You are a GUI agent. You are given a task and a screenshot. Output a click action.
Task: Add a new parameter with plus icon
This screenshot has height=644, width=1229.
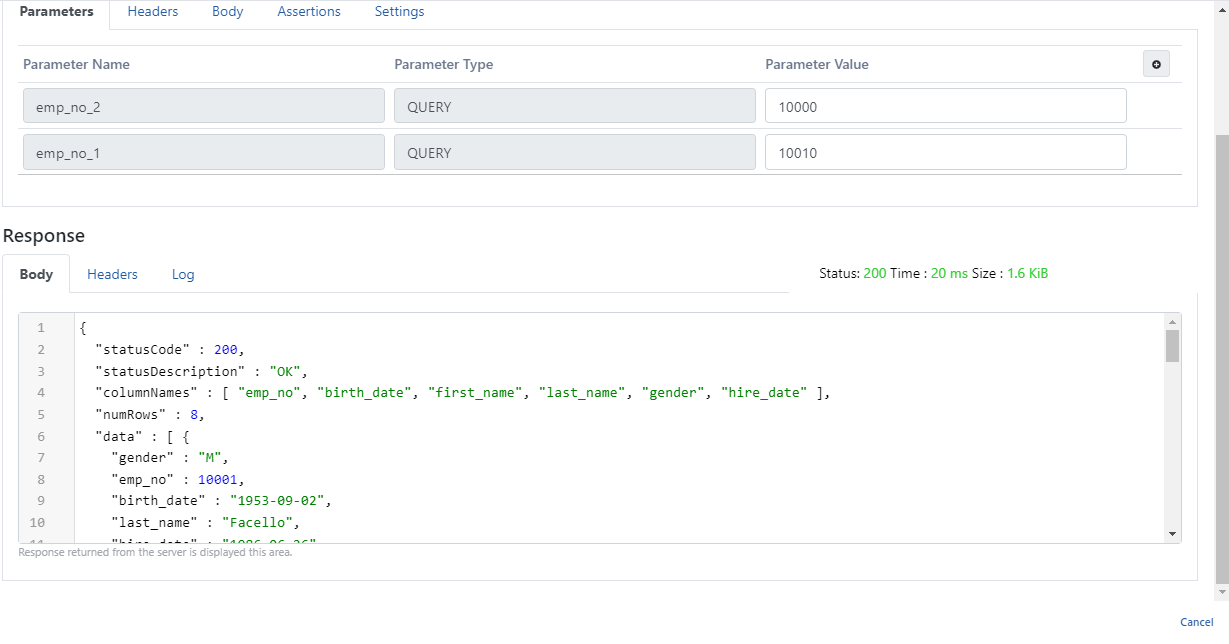1156,64
